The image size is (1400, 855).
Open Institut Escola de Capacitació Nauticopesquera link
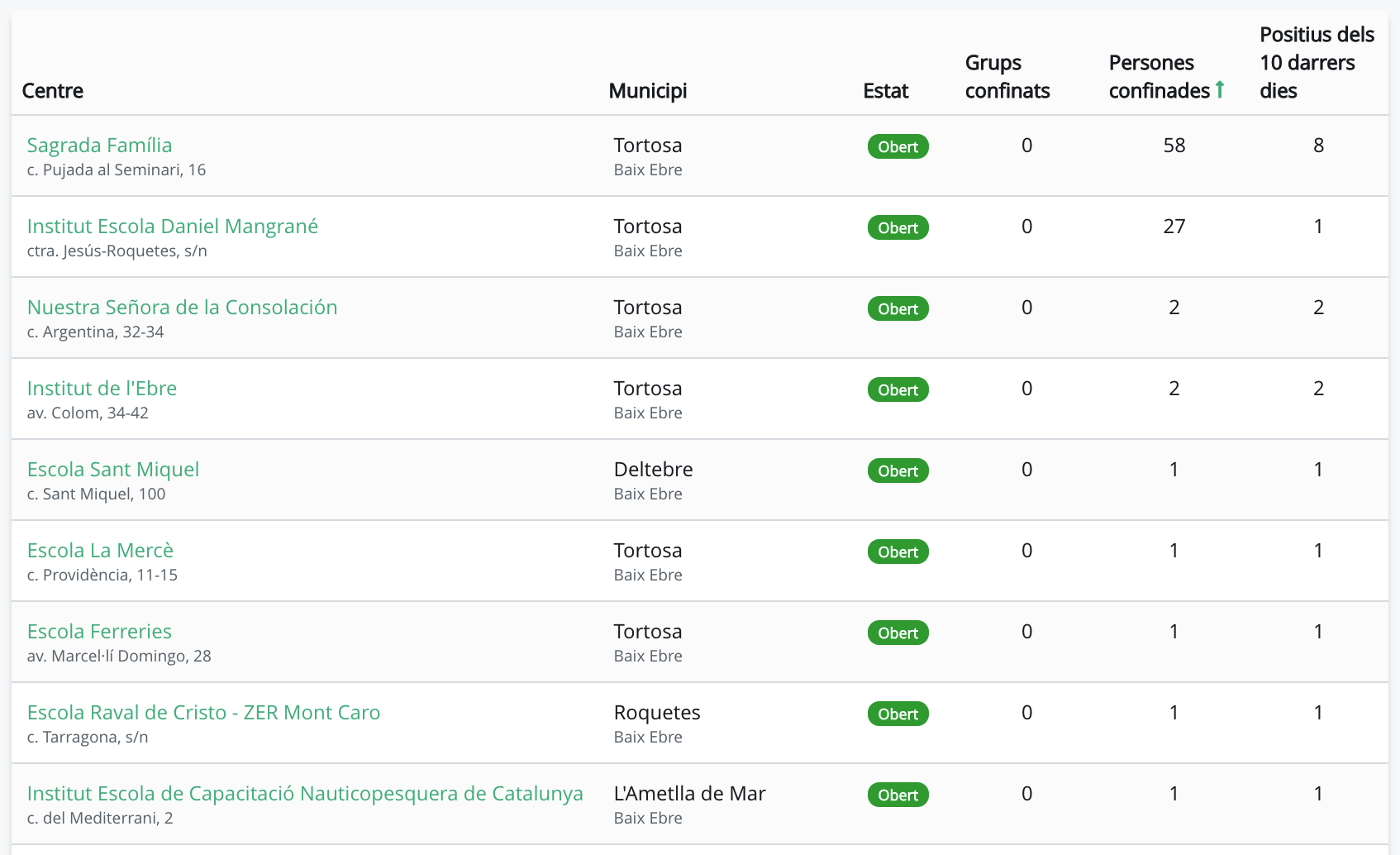(305, 794)
